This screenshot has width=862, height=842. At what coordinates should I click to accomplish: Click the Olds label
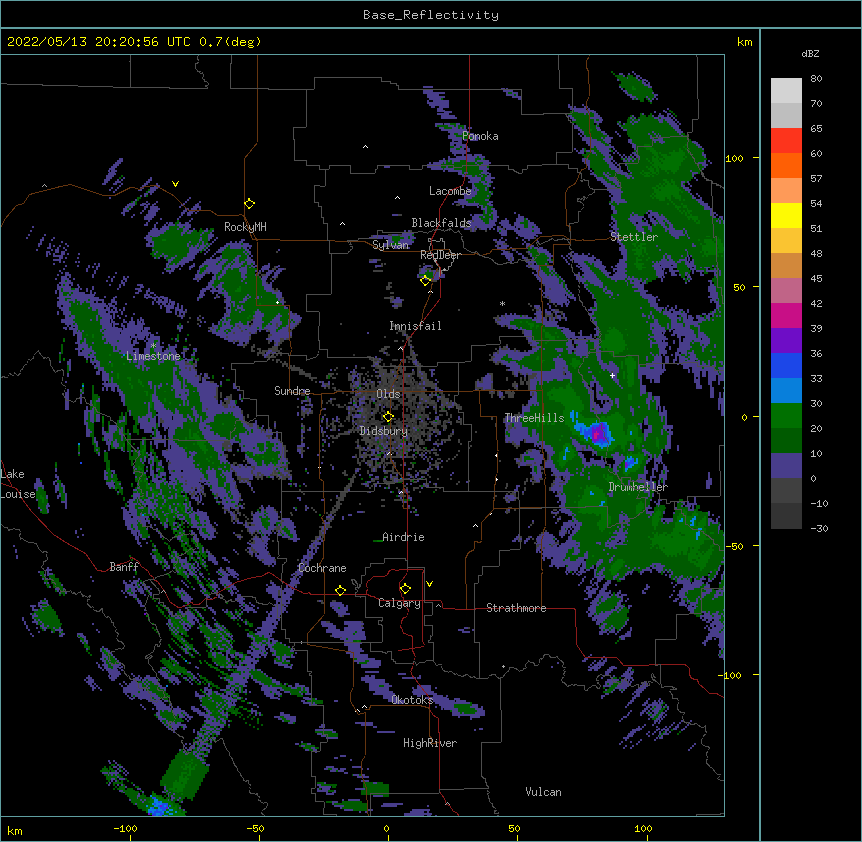[388, 394]
